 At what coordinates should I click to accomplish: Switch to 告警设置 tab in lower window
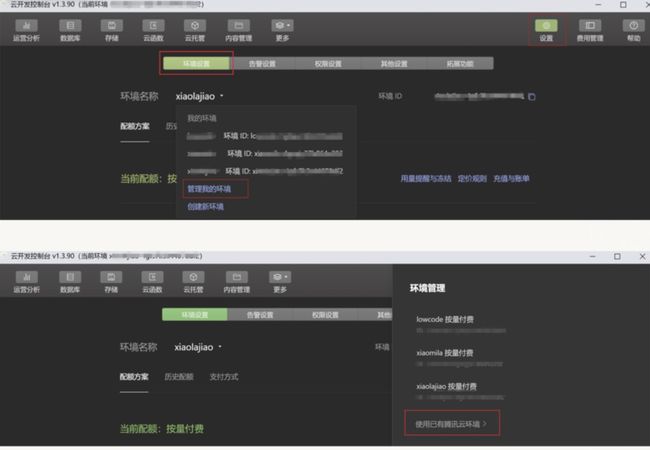(260, 315)
